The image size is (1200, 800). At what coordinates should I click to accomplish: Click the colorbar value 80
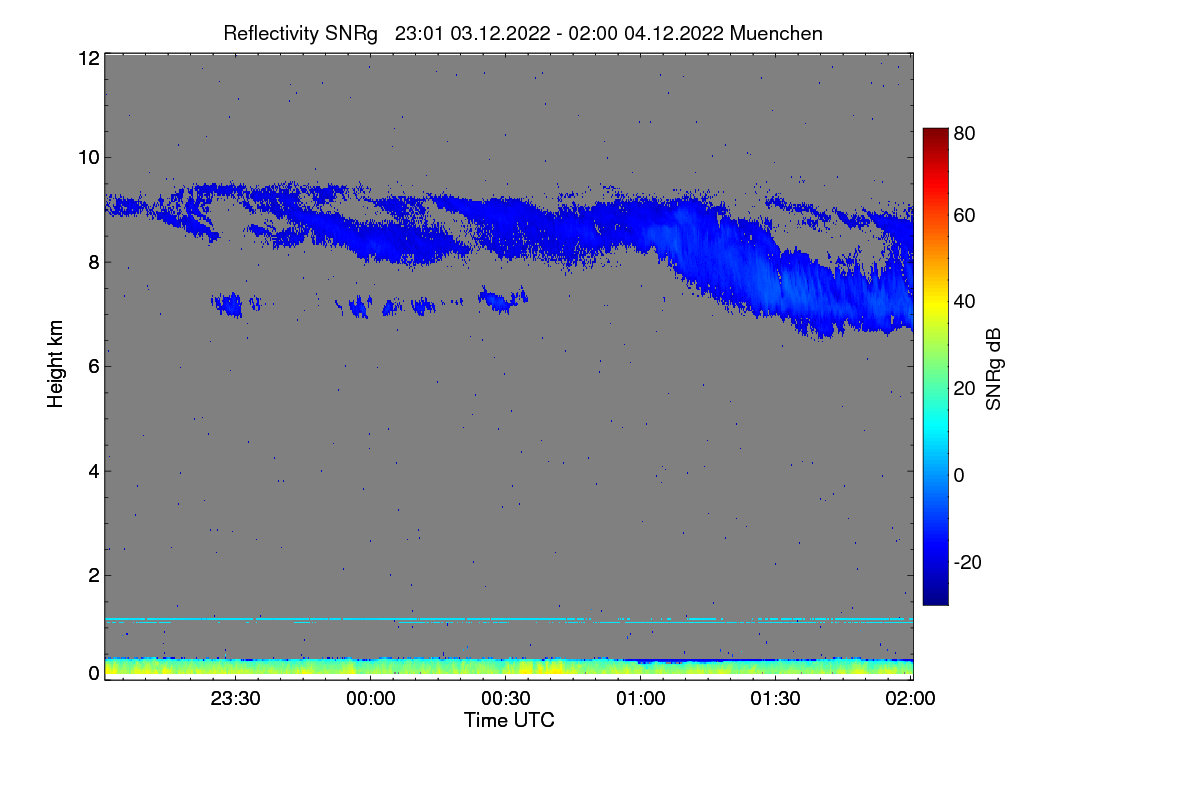[965, 132]
